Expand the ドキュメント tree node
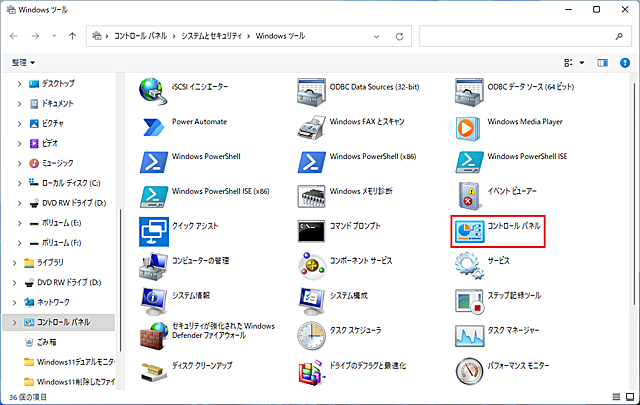The image size is (640, 405). (x=19, y=104)
